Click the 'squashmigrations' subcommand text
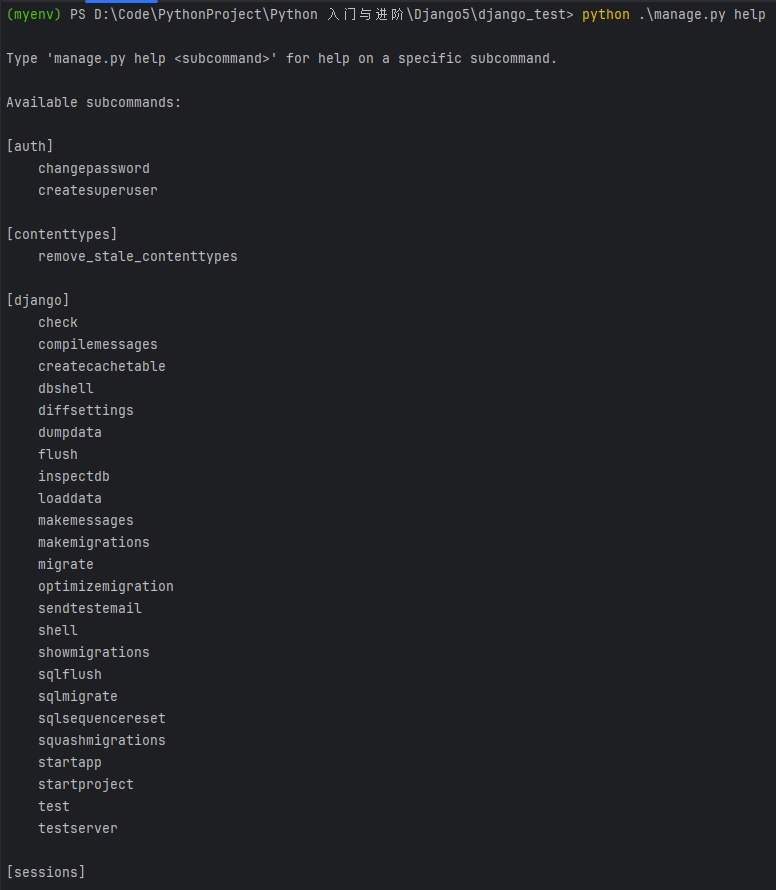Image resolution: width=776 pixels, height=890 pixels. point(102,741)
